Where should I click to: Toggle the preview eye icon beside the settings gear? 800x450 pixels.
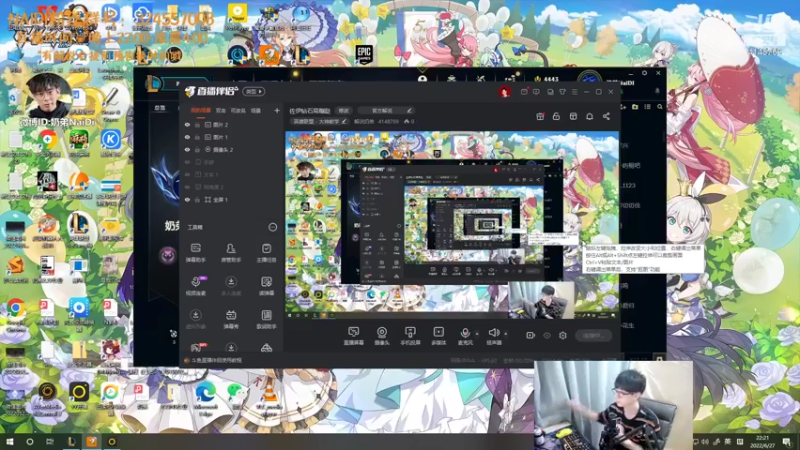click(547, 335)
